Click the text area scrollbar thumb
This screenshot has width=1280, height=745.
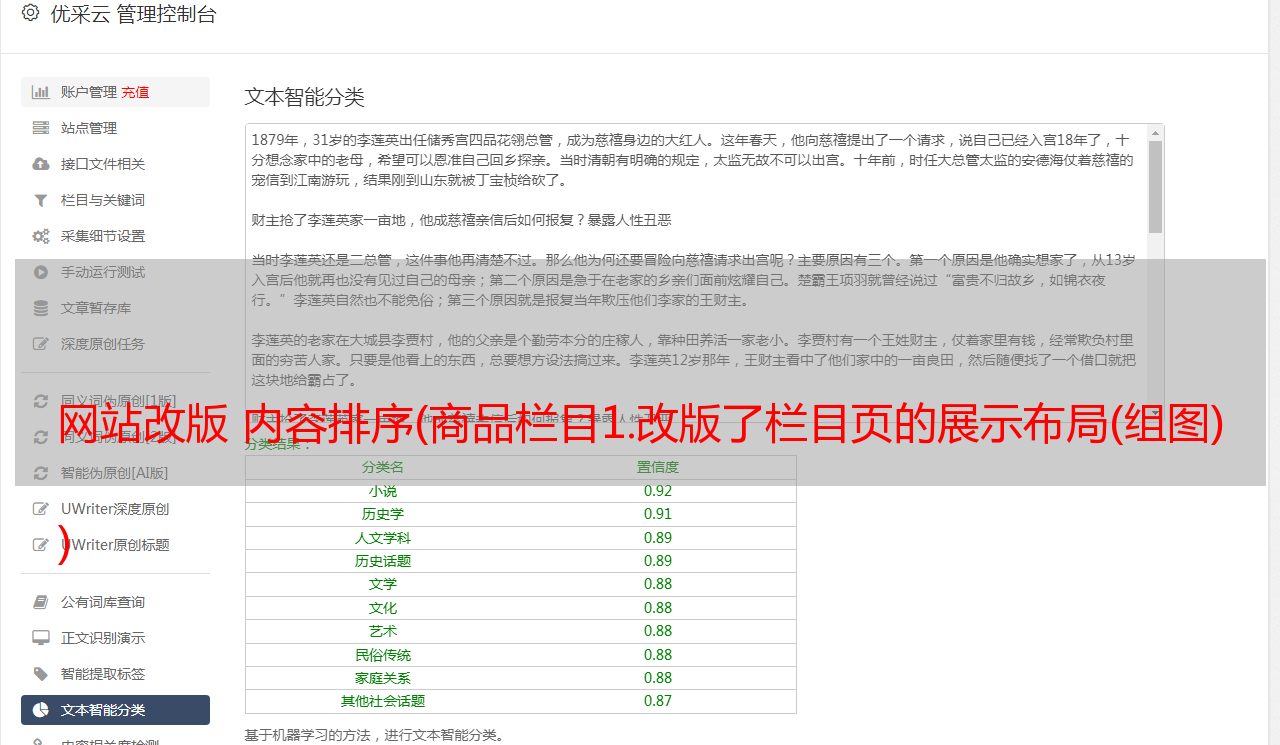tap(1156, 186)
